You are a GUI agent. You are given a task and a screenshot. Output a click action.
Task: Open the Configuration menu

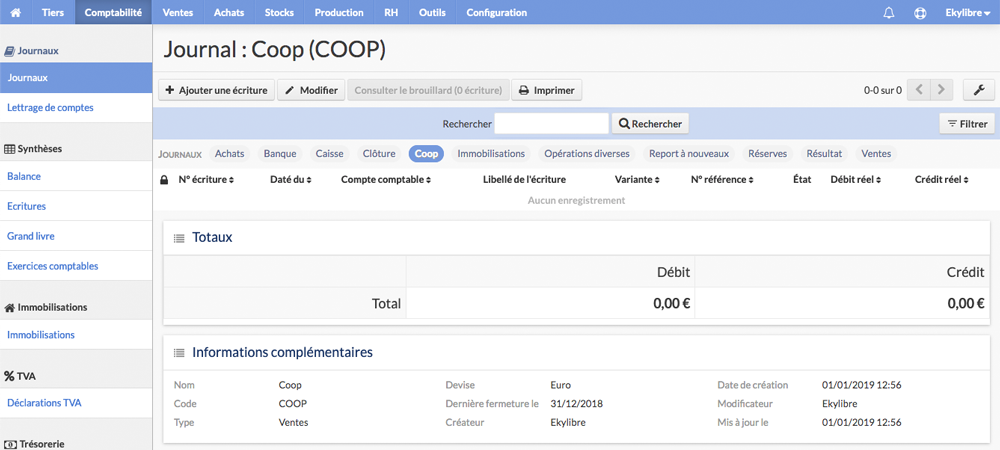pyautogui.click(x=497, y=12)
